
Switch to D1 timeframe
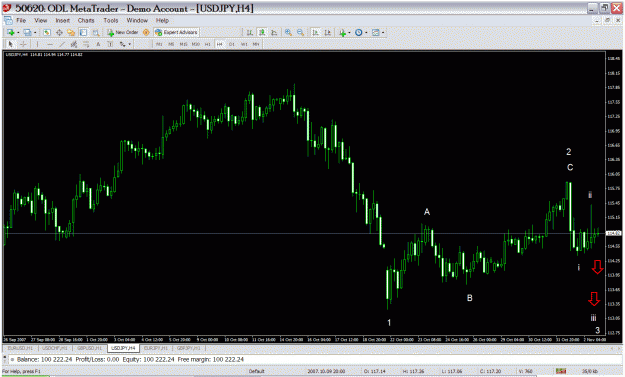pos(232,44)
